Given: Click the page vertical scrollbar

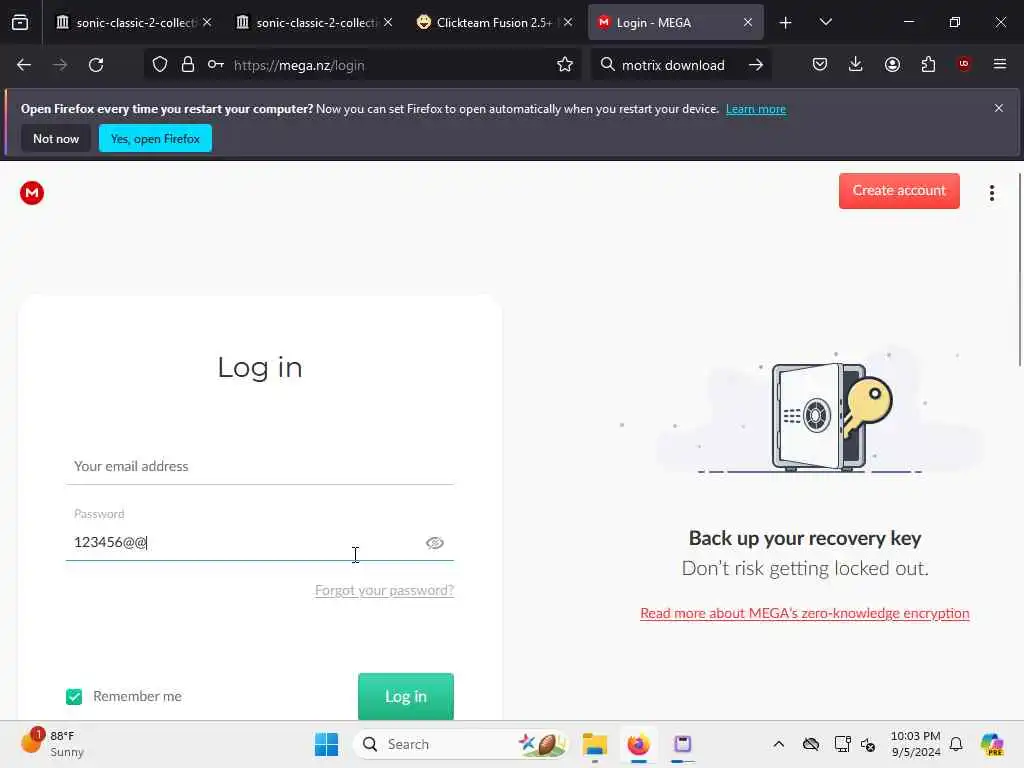Looking at the screenshot, I should coord(1019,270).
